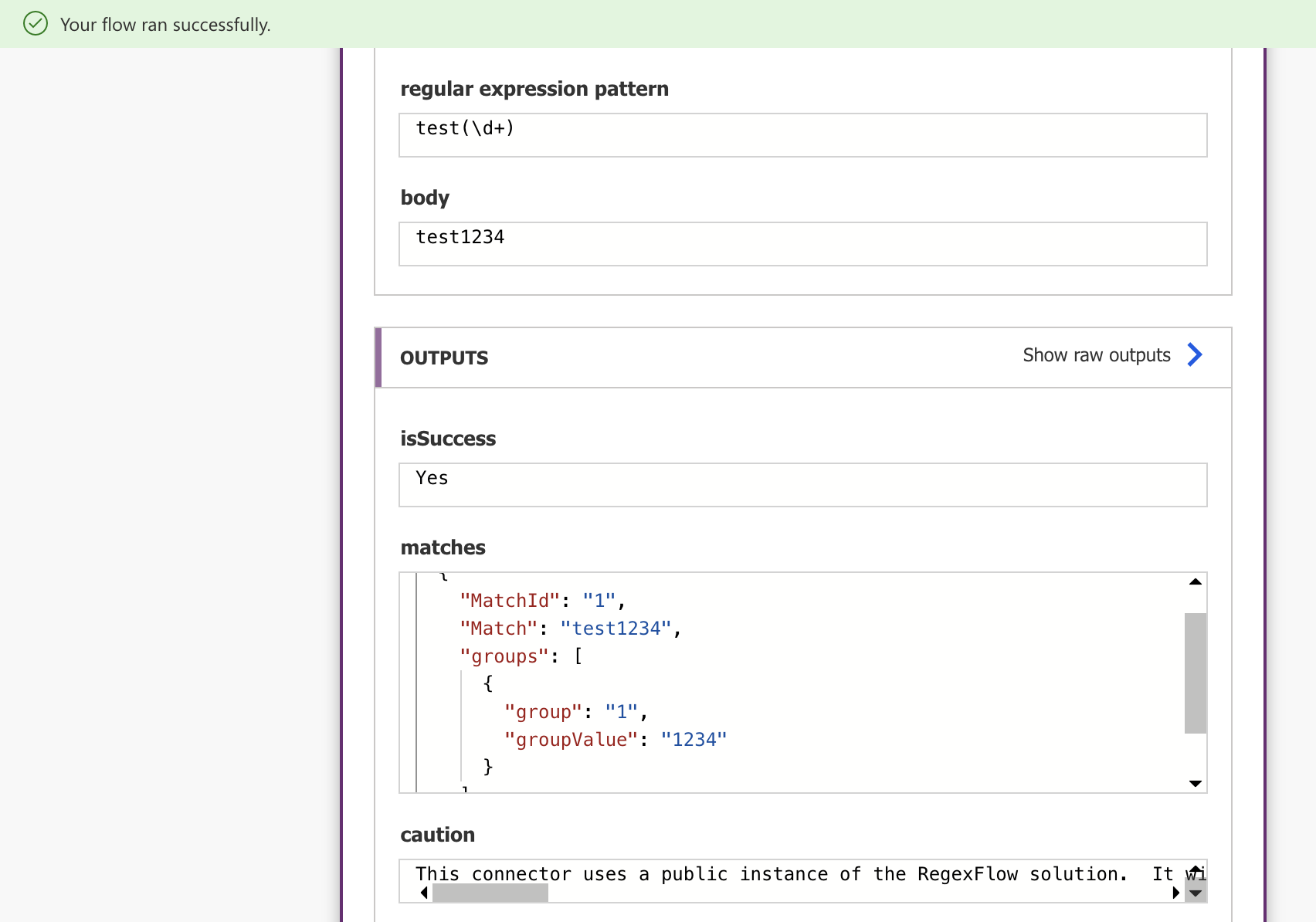Click the caution horizontal scrollbar thumb
Image resolution: width=1316 pixels, height=922 pixels.
pyautogui.click(x=490, y=893)
